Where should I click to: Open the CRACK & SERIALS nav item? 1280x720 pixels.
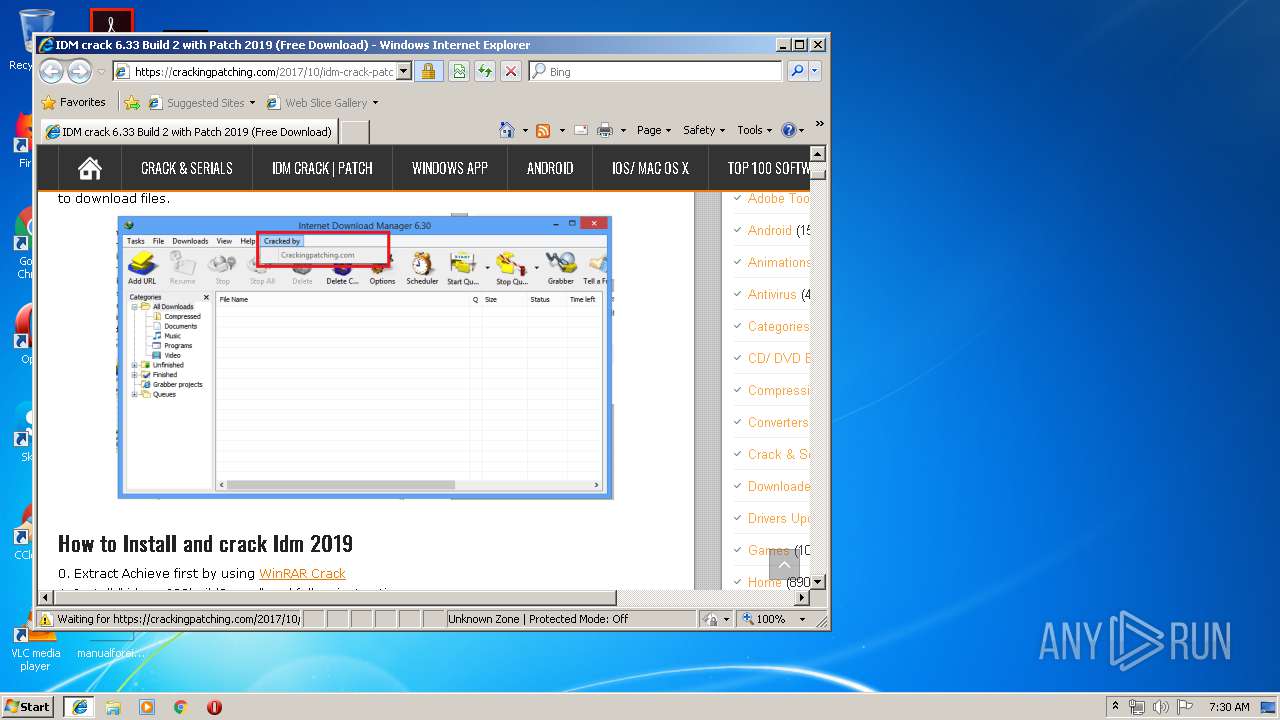click(x=187, y=168)
